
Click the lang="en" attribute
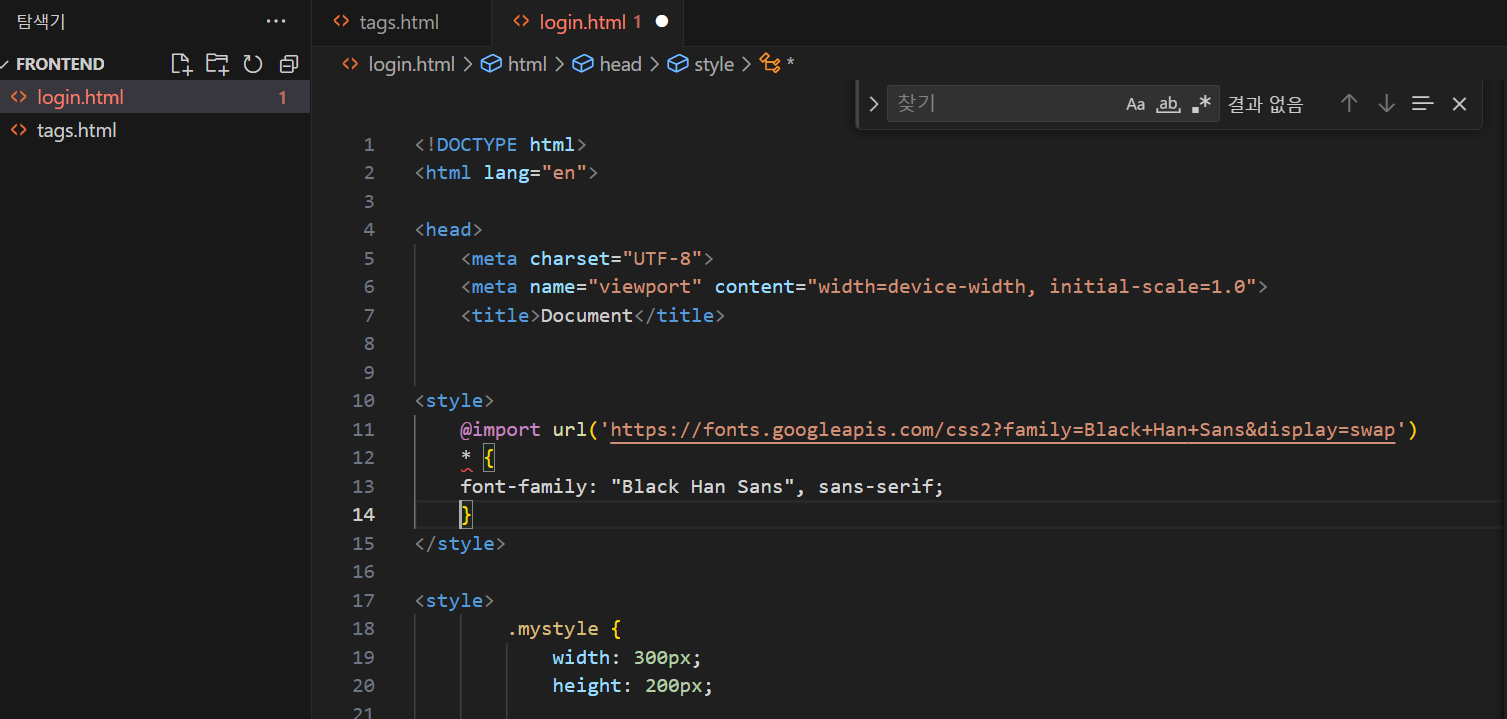click(535, 173)
